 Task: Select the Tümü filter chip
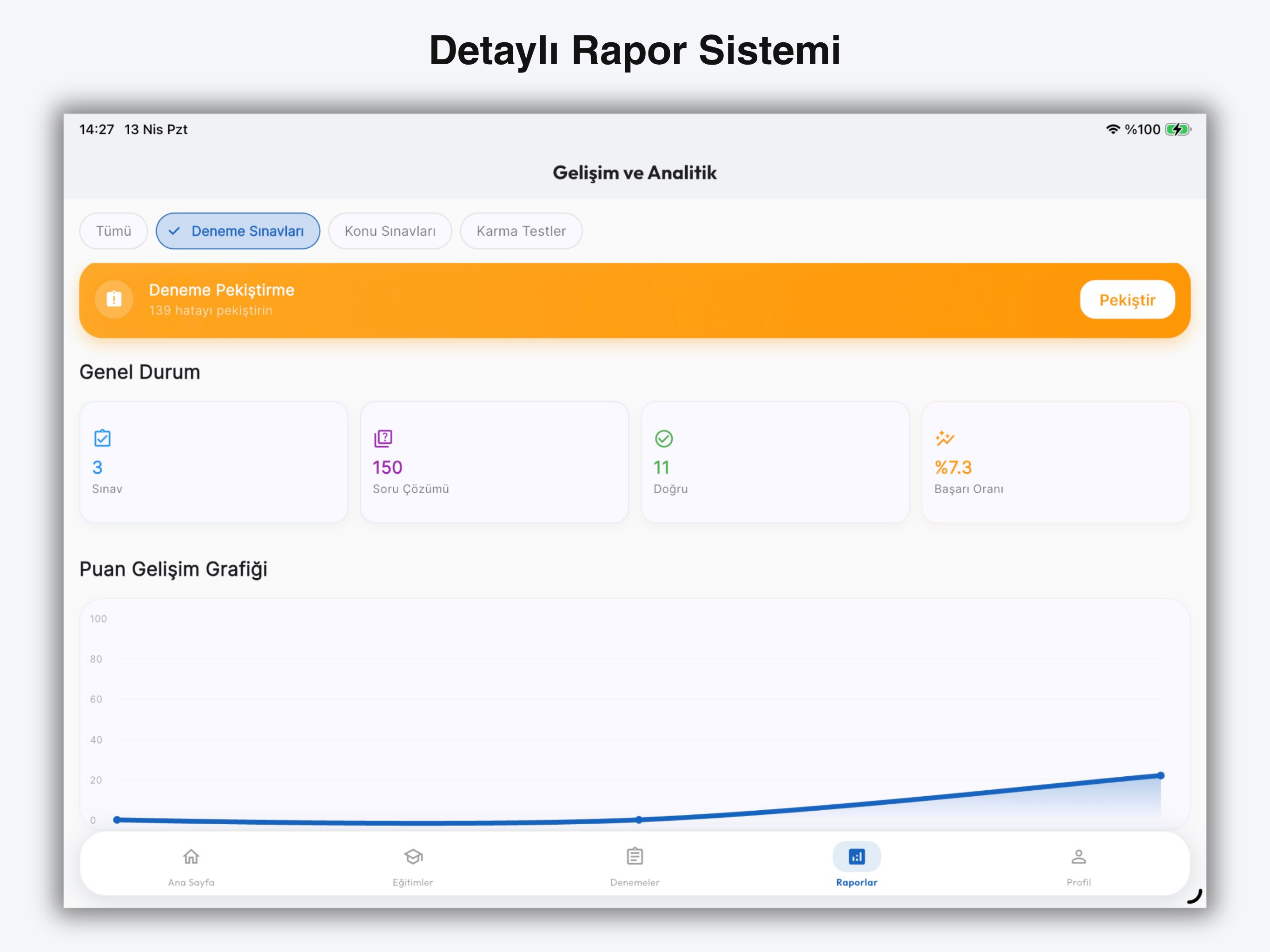pyautogui.click(x=114, y=231)
